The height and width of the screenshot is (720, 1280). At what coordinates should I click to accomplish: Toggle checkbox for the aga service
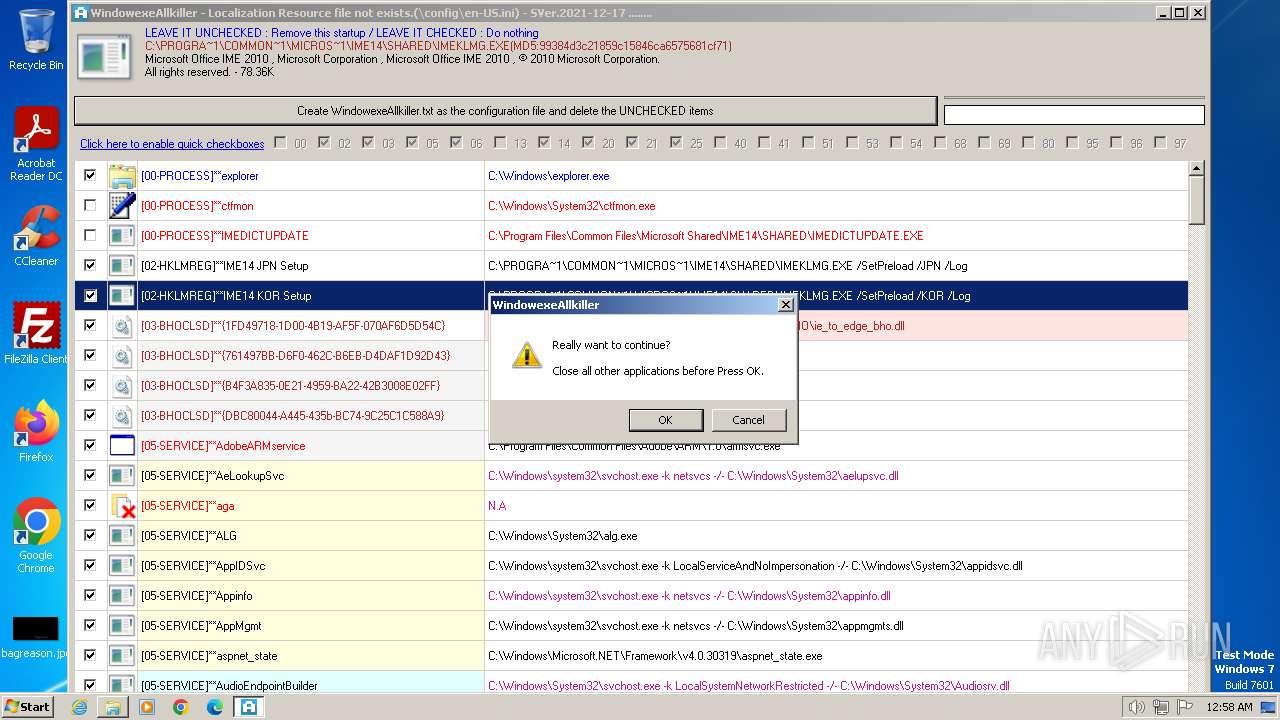(x=90, y=505)
